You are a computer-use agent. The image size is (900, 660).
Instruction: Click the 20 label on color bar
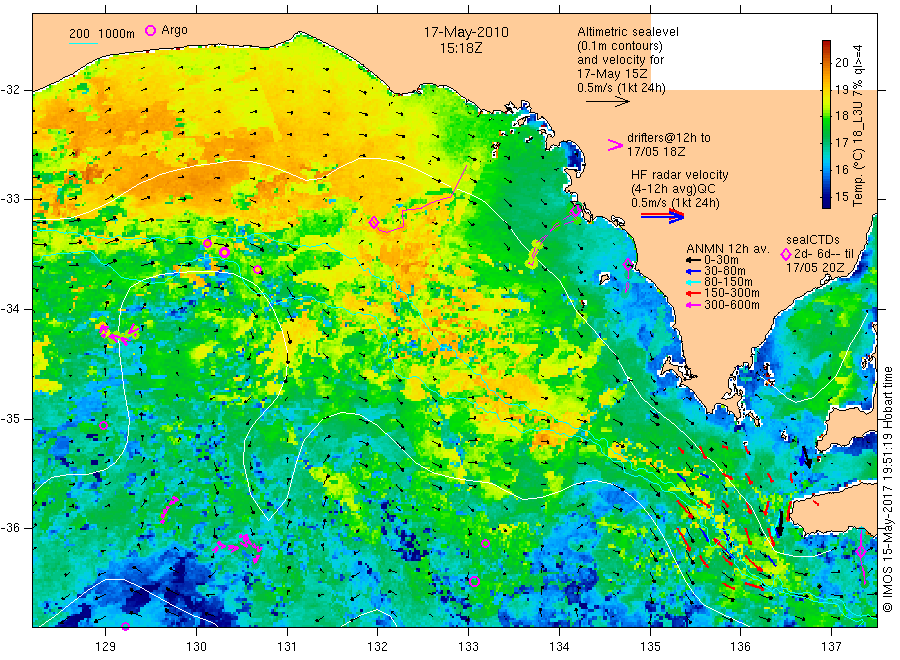[x=842, y=63]
